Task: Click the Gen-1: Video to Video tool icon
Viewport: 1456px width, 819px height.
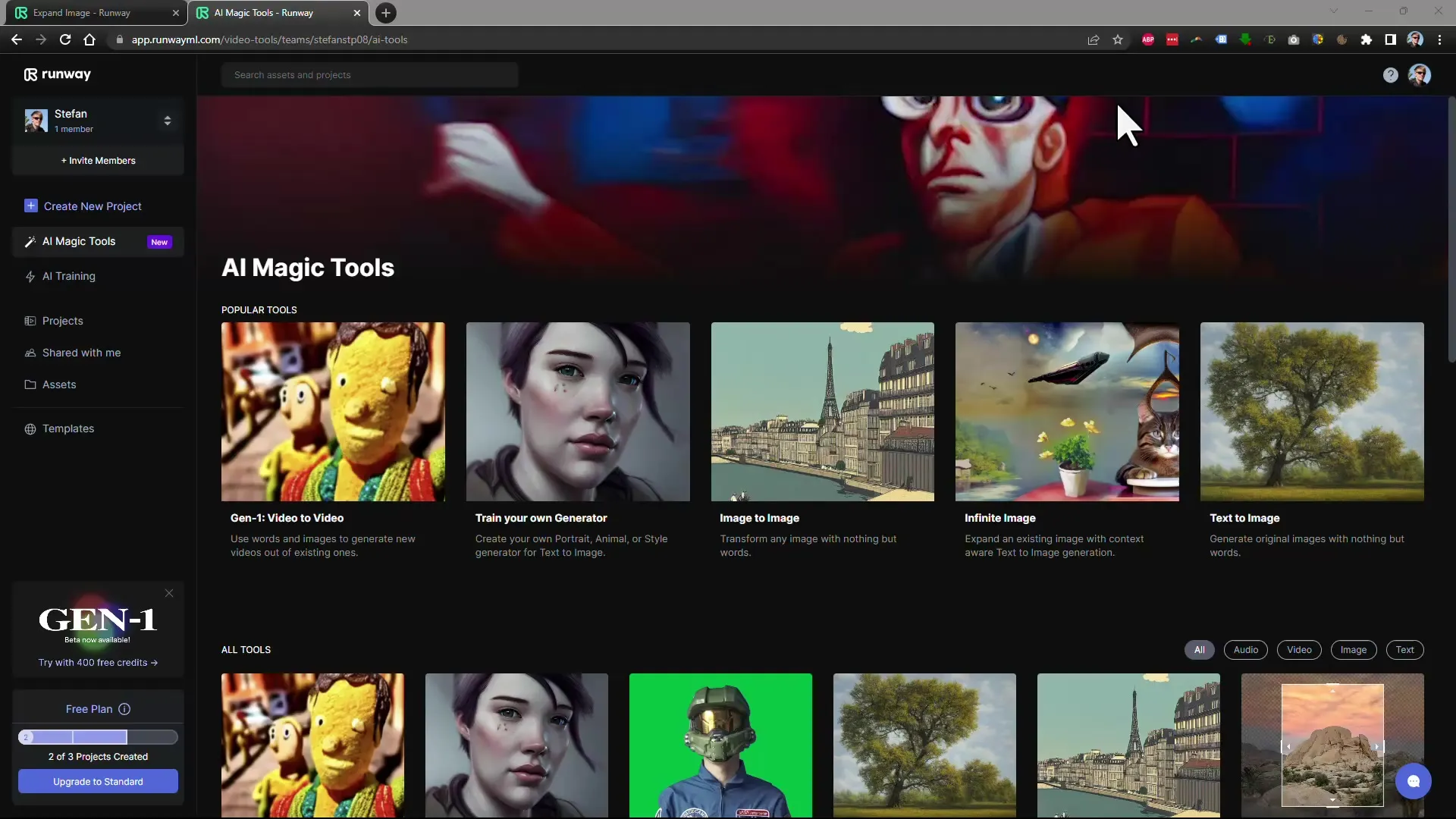Action: click(333, 411)
